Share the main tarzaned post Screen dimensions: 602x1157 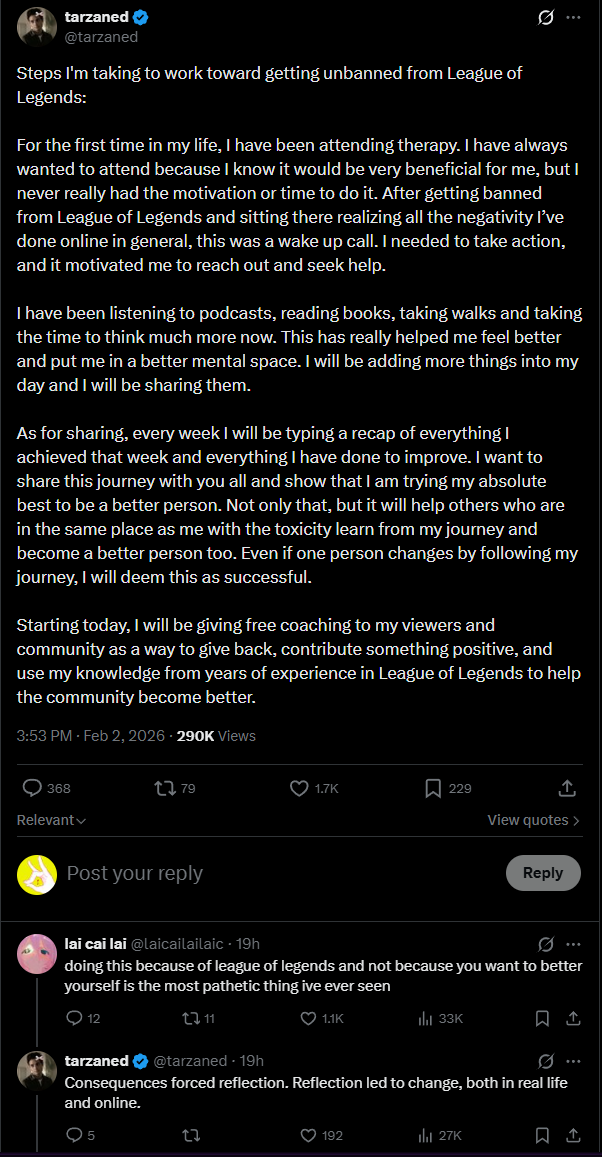pyautogui.click(x=567, y=788)
